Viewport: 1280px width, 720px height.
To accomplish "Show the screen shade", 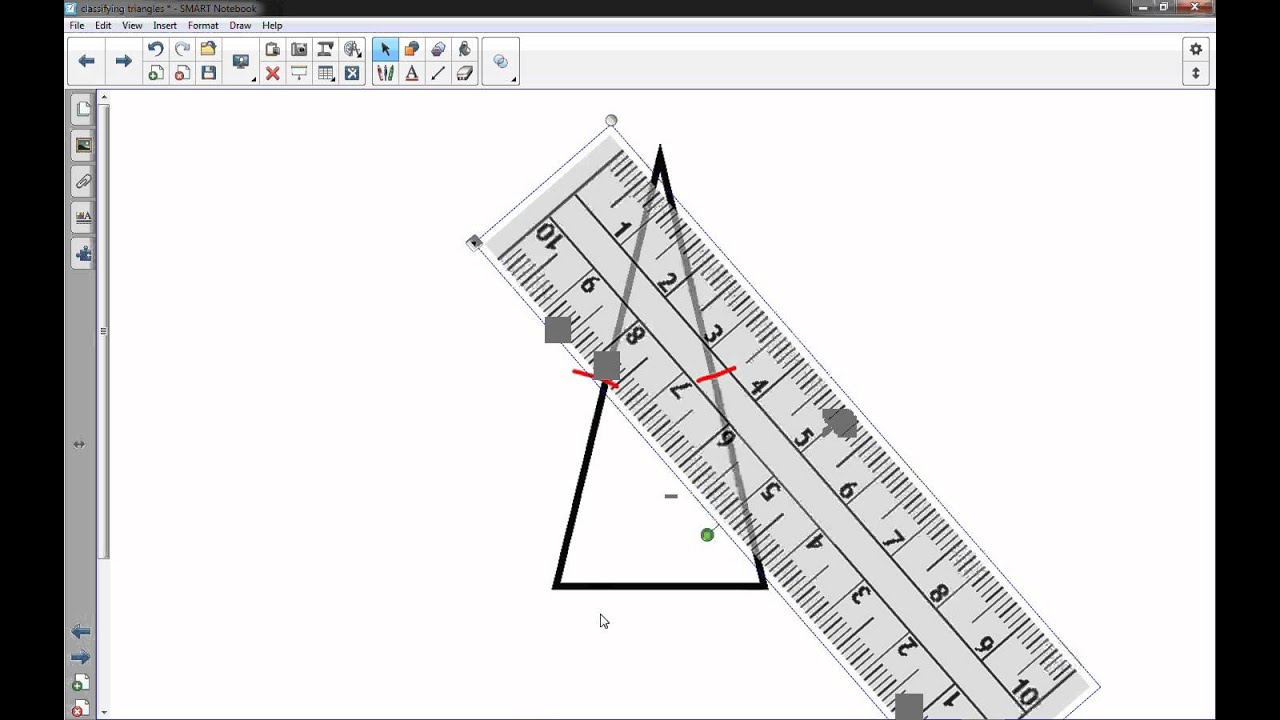I will 299,73.
